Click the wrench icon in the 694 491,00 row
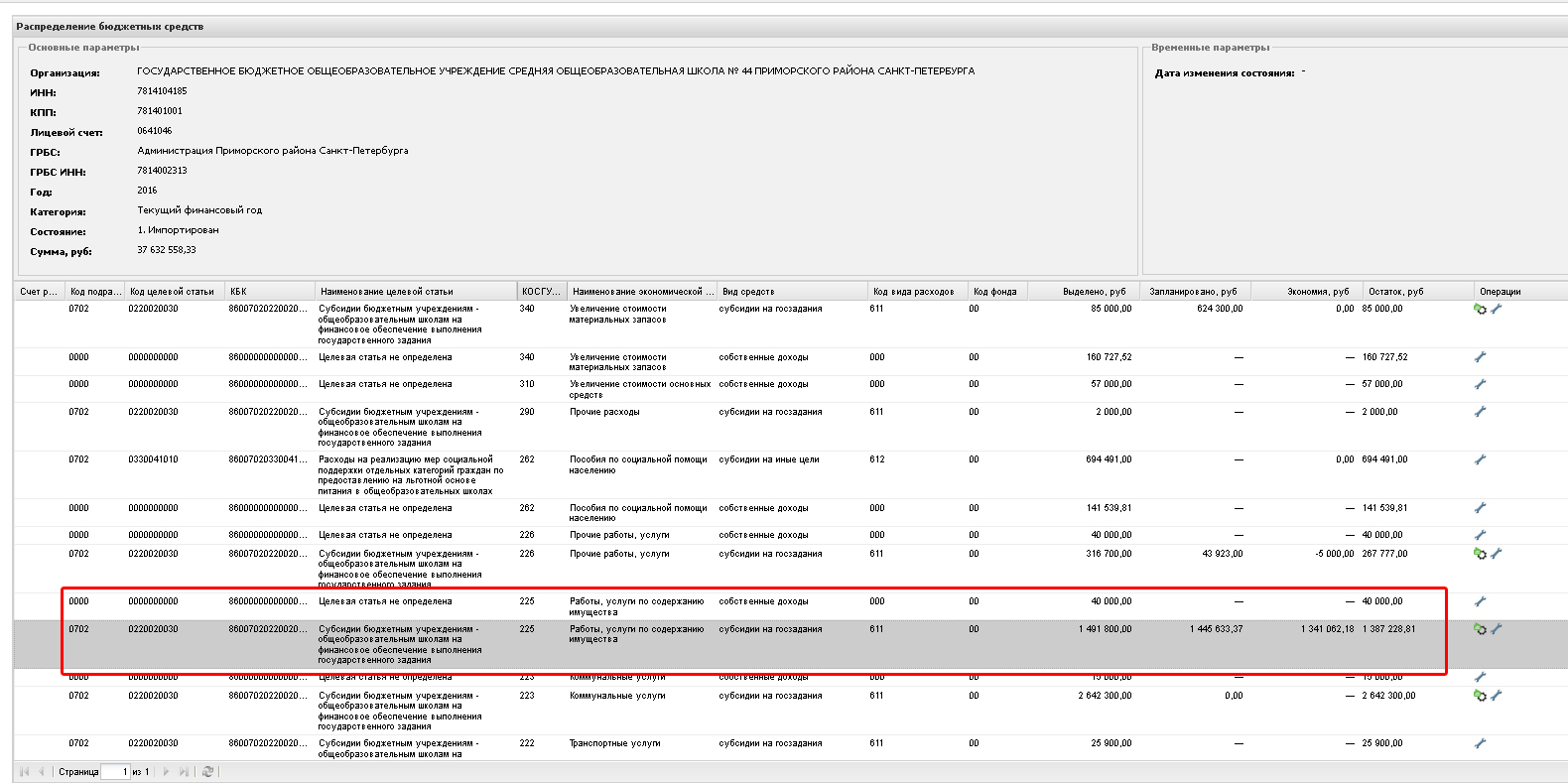The width and height of the screenshot is (1568, 783). pos(1480,459)
